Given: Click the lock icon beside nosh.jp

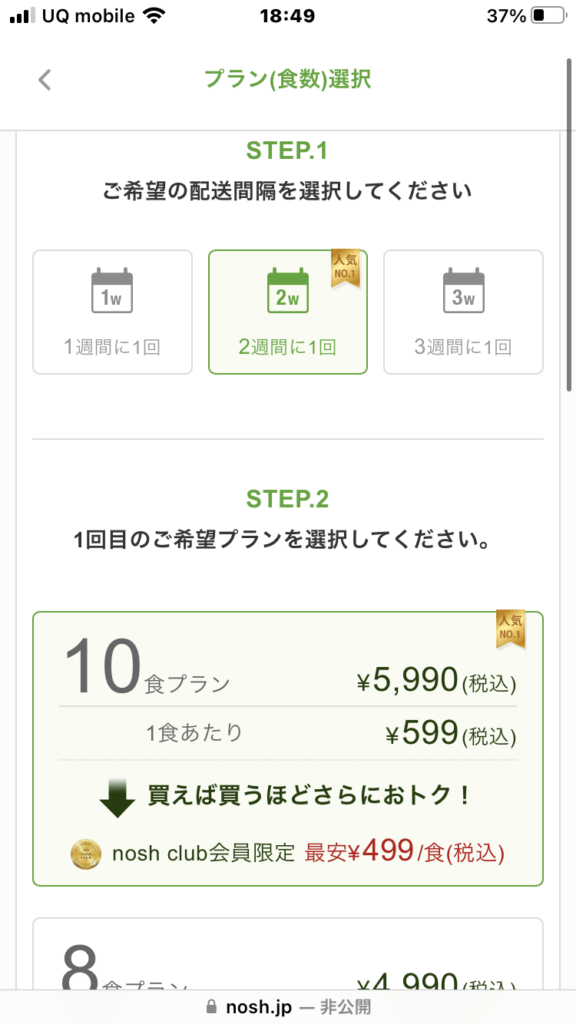Looking at the screenshot, I should click(211, 1006).
